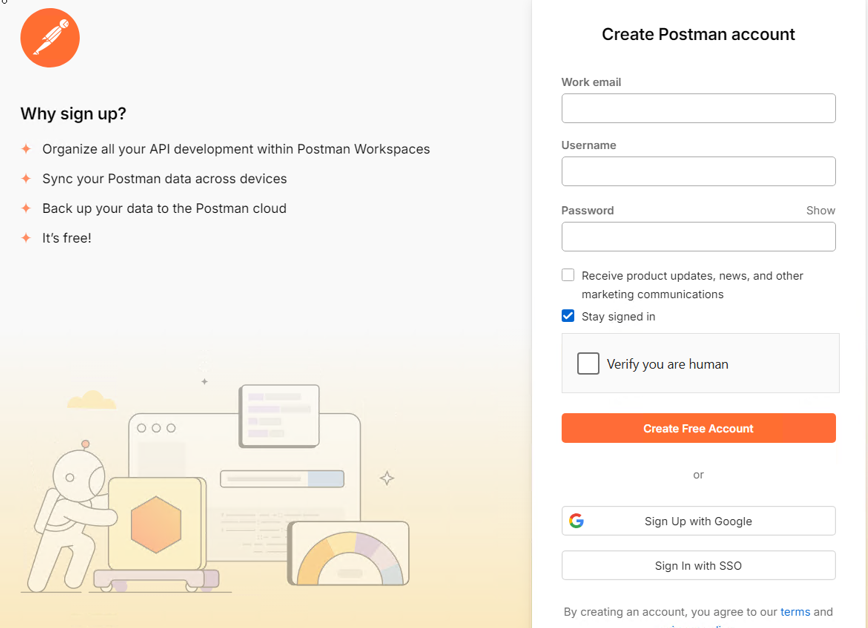The height and width of the screenshot is (628, 868).
Task: Click the "It's free!" text
Action: tap(66, 238)
